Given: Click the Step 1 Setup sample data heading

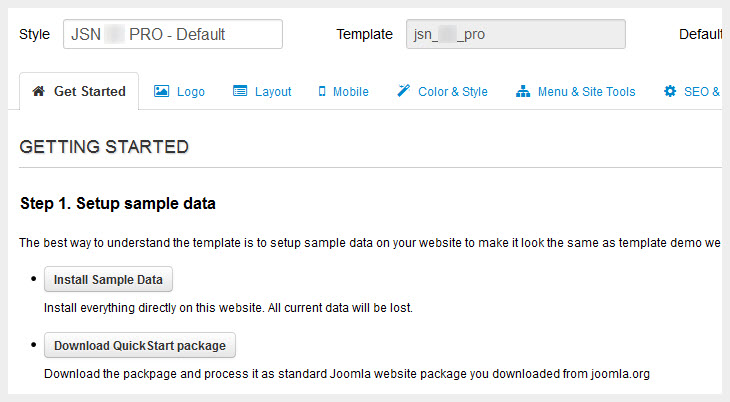Looking at the screenshot, I should coord(118,204).
